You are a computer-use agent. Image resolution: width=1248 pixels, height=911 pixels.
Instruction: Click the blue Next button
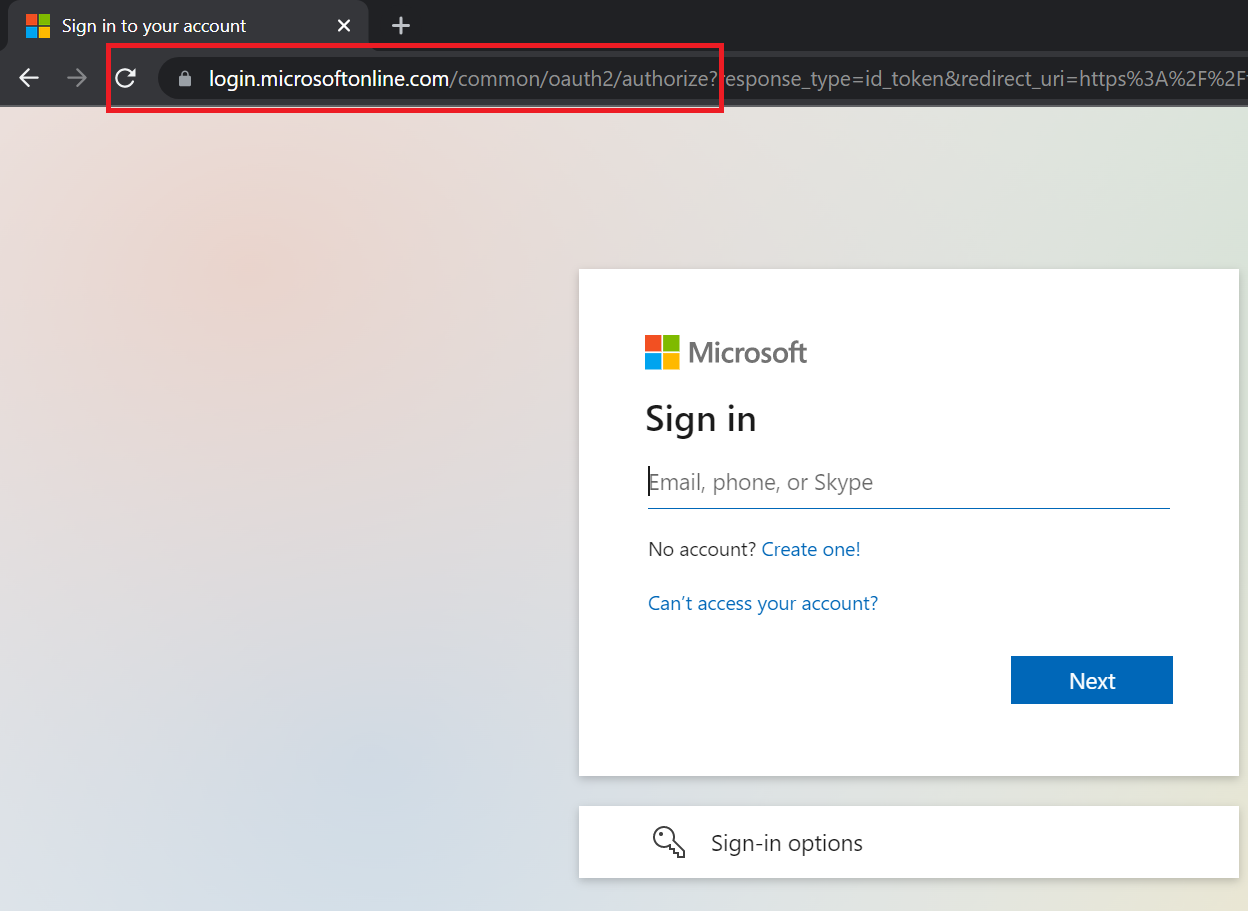(x=1092, y=680)
